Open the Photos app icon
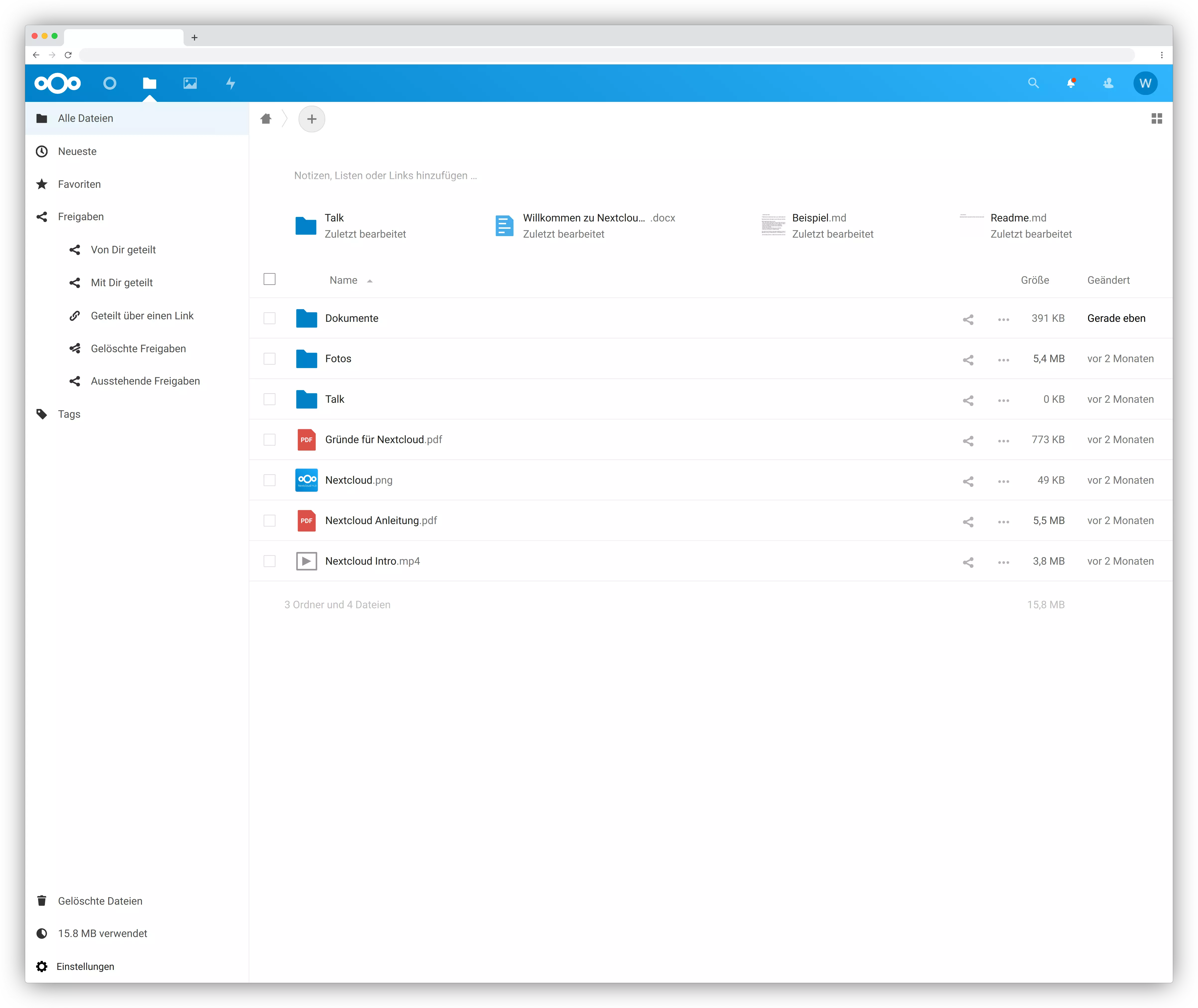1198x1008 pixels. (x=190, y=83)
